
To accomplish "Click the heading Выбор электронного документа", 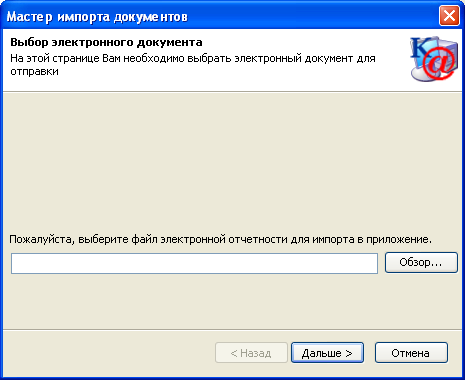I will click(106, 42).
